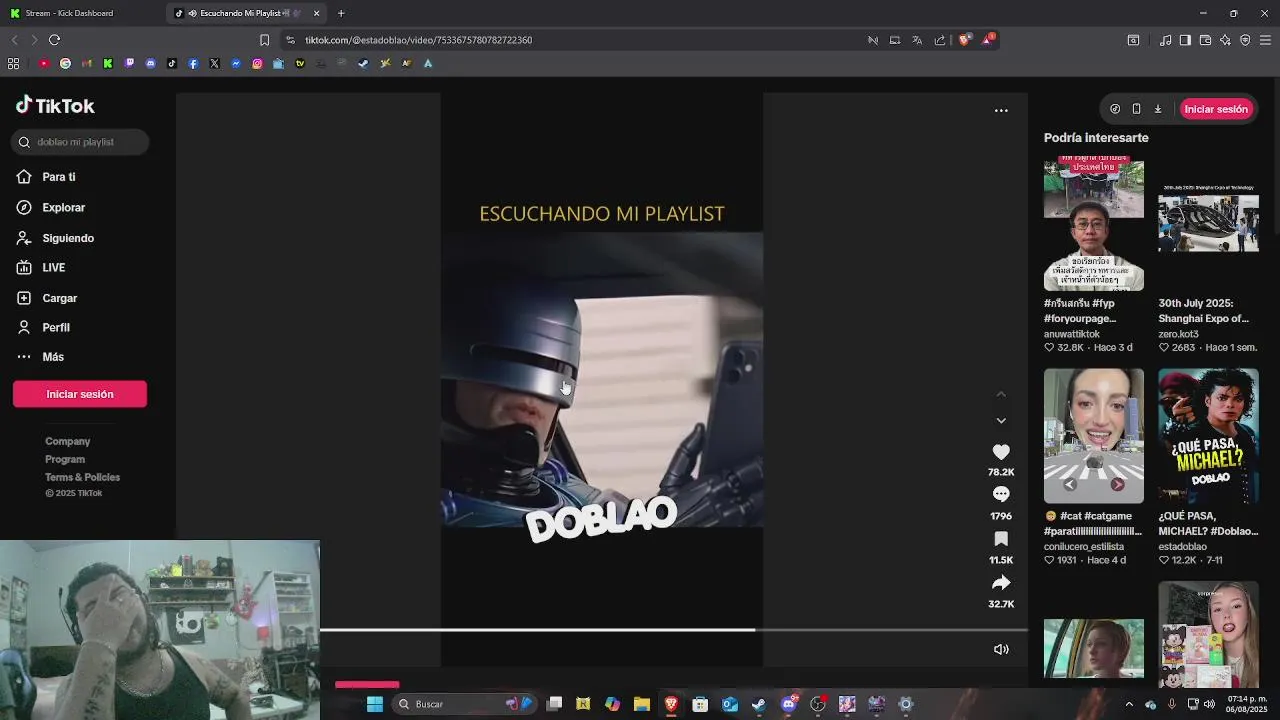Open the Facebook bookmark
This screenshot has height=720, width=1280.
click(193, 63)
